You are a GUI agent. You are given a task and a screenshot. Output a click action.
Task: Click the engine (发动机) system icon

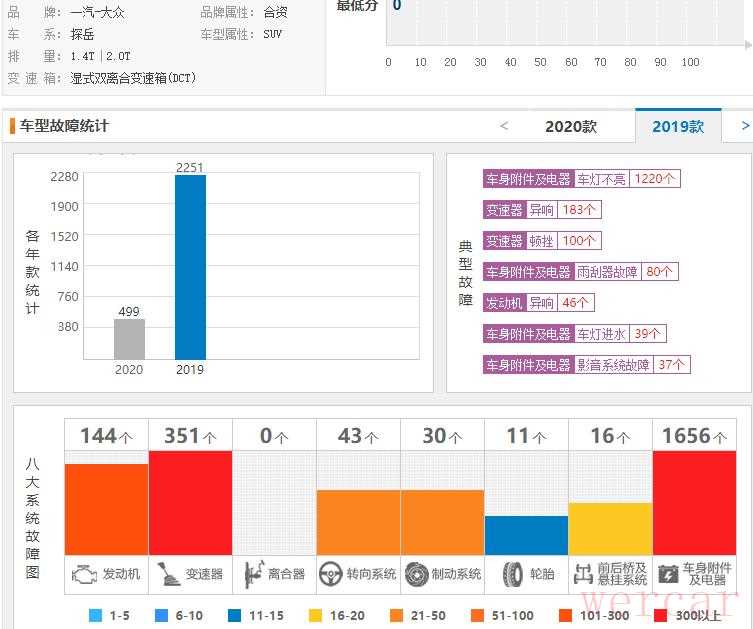tap(84, 574)
